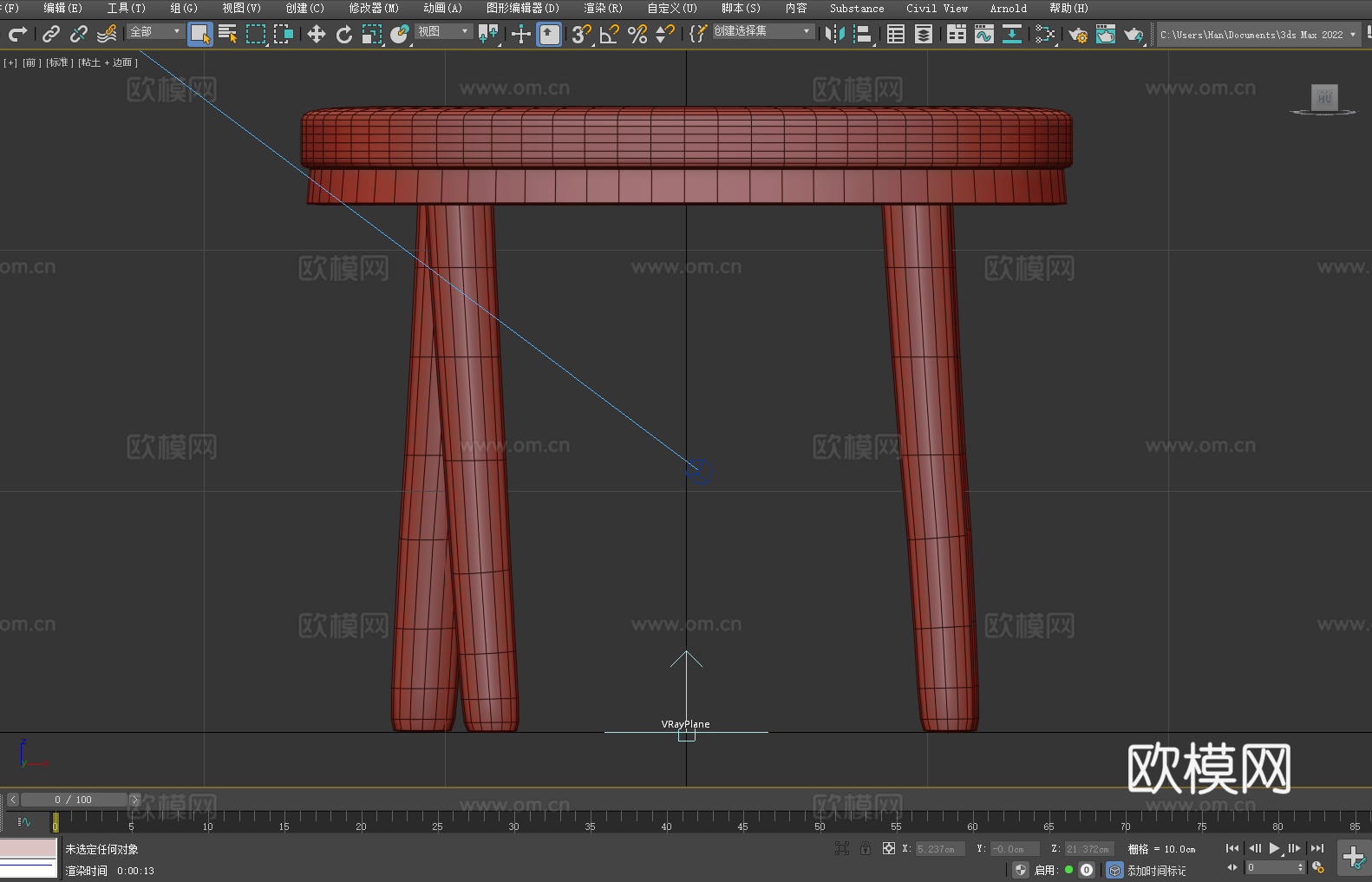Click the 0 / 100 time slider
This screenshot has width=1372, height=882.
[x=74, y=800]
